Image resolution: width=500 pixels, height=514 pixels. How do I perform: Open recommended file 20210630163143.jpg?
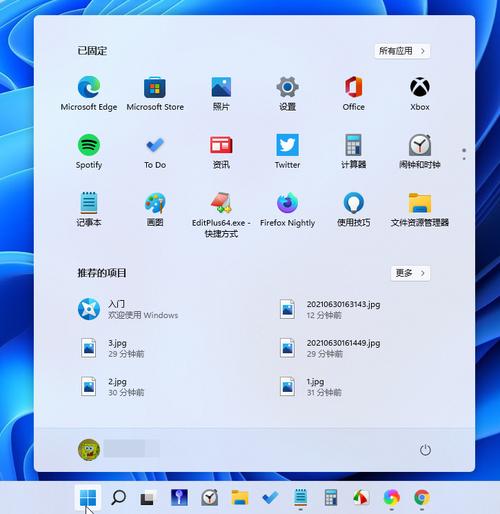tap(330, 309)
